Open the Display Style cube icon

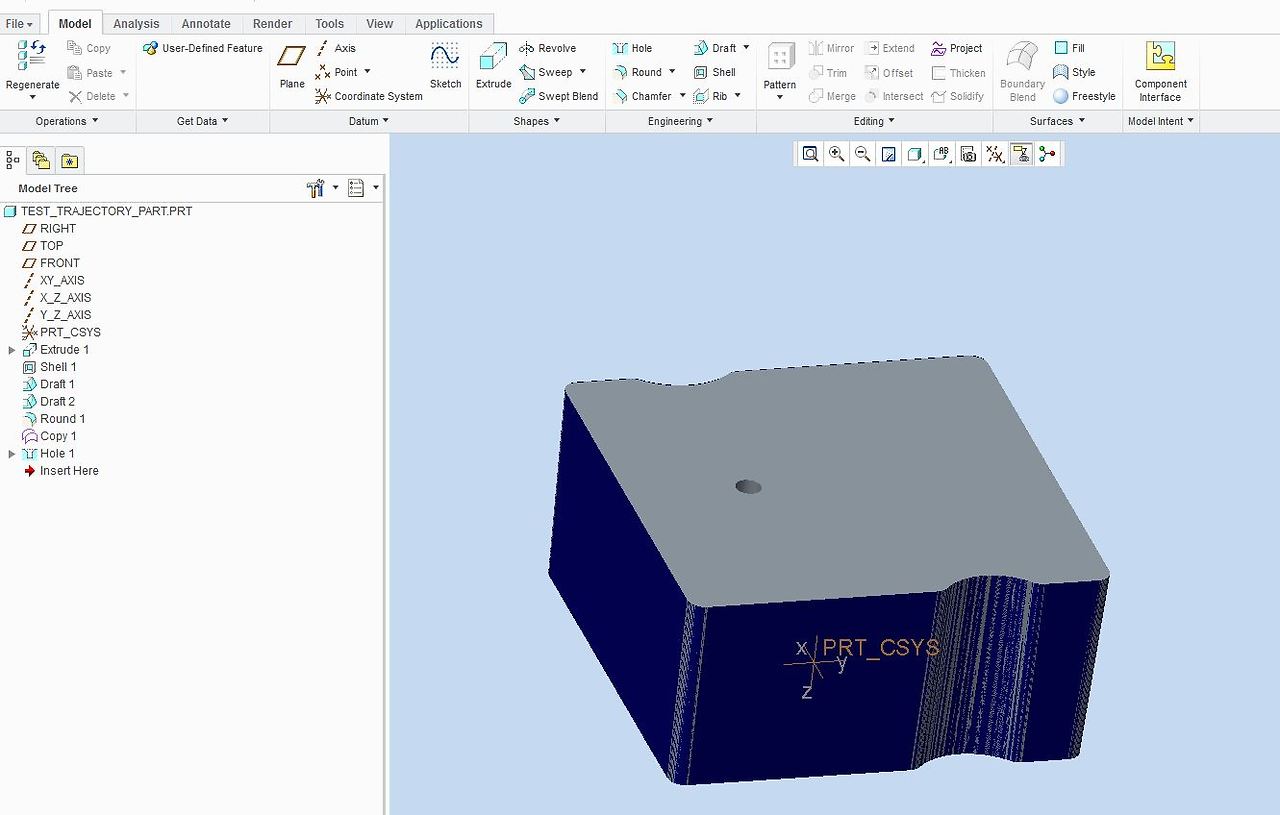[915, 154]
